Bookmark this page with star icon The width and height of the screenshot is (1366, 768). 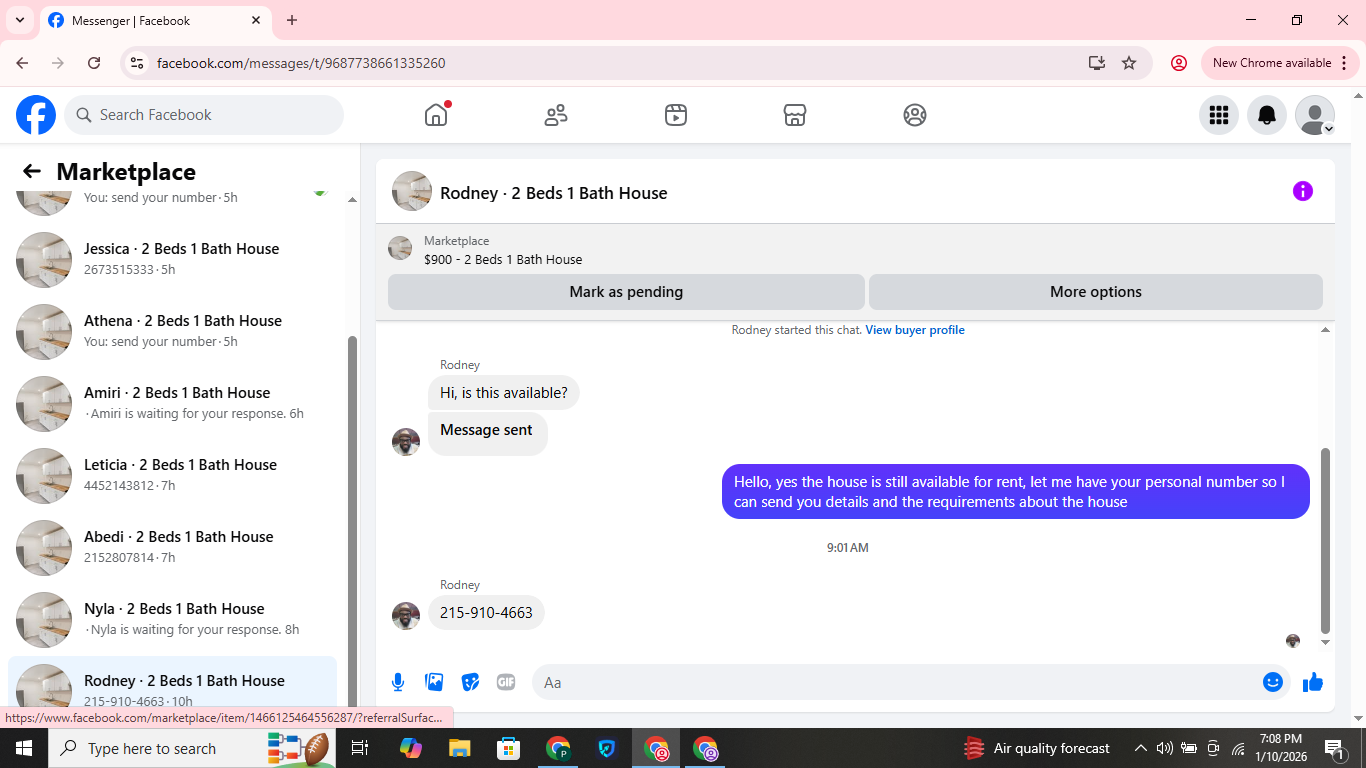[1129, 63]
